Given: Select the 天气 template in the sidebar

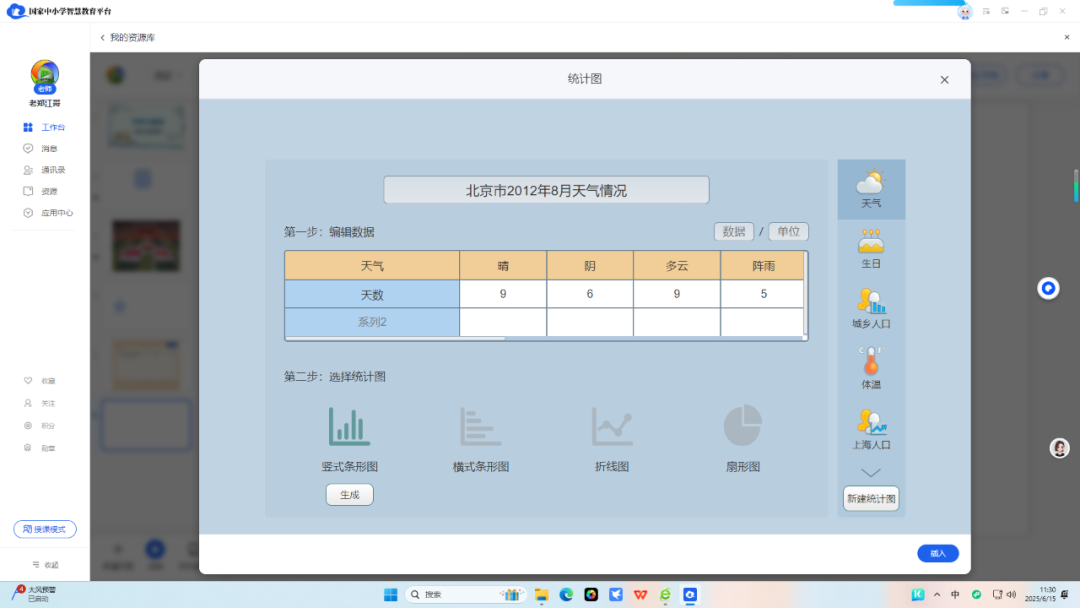Looking at the screenshot, I should pos(870,188).
